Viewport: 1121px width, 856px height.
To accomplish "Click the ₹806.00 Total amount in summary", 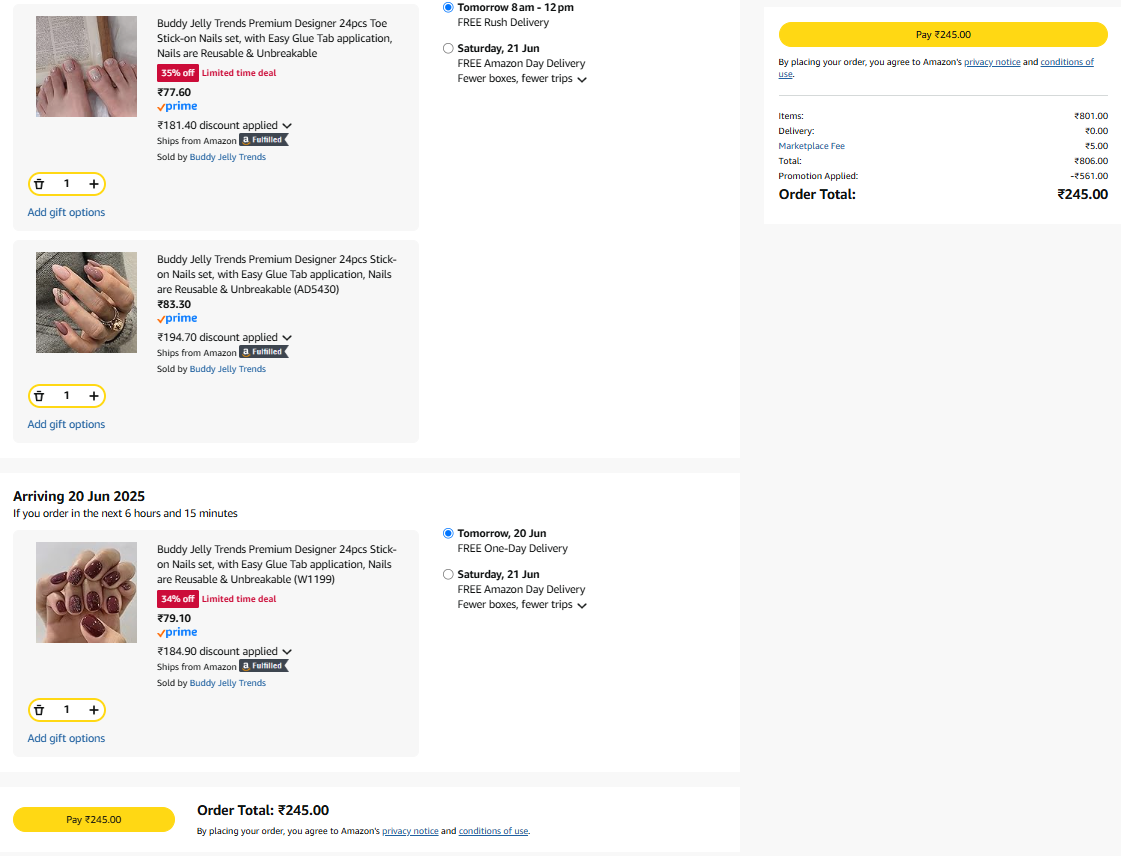I will [1091, 161].
